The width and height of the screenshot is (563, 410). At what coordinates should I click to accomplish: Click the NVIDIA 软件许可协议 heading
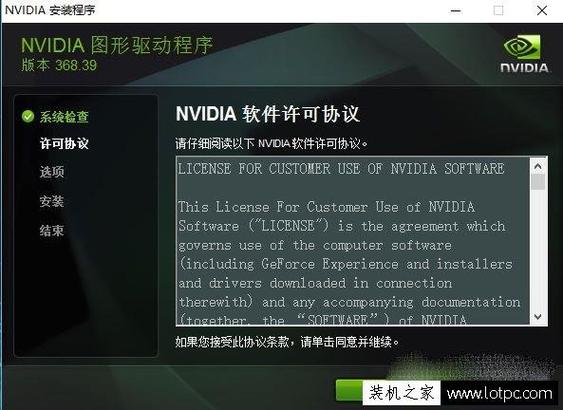click(268, 114)
